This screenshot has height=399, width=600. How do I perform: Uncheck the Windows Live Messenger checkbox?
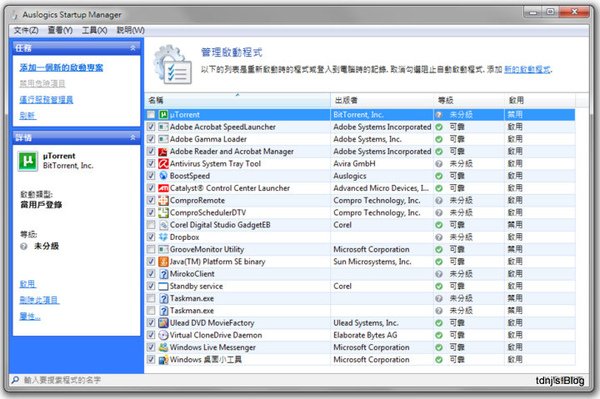point(151,347)
